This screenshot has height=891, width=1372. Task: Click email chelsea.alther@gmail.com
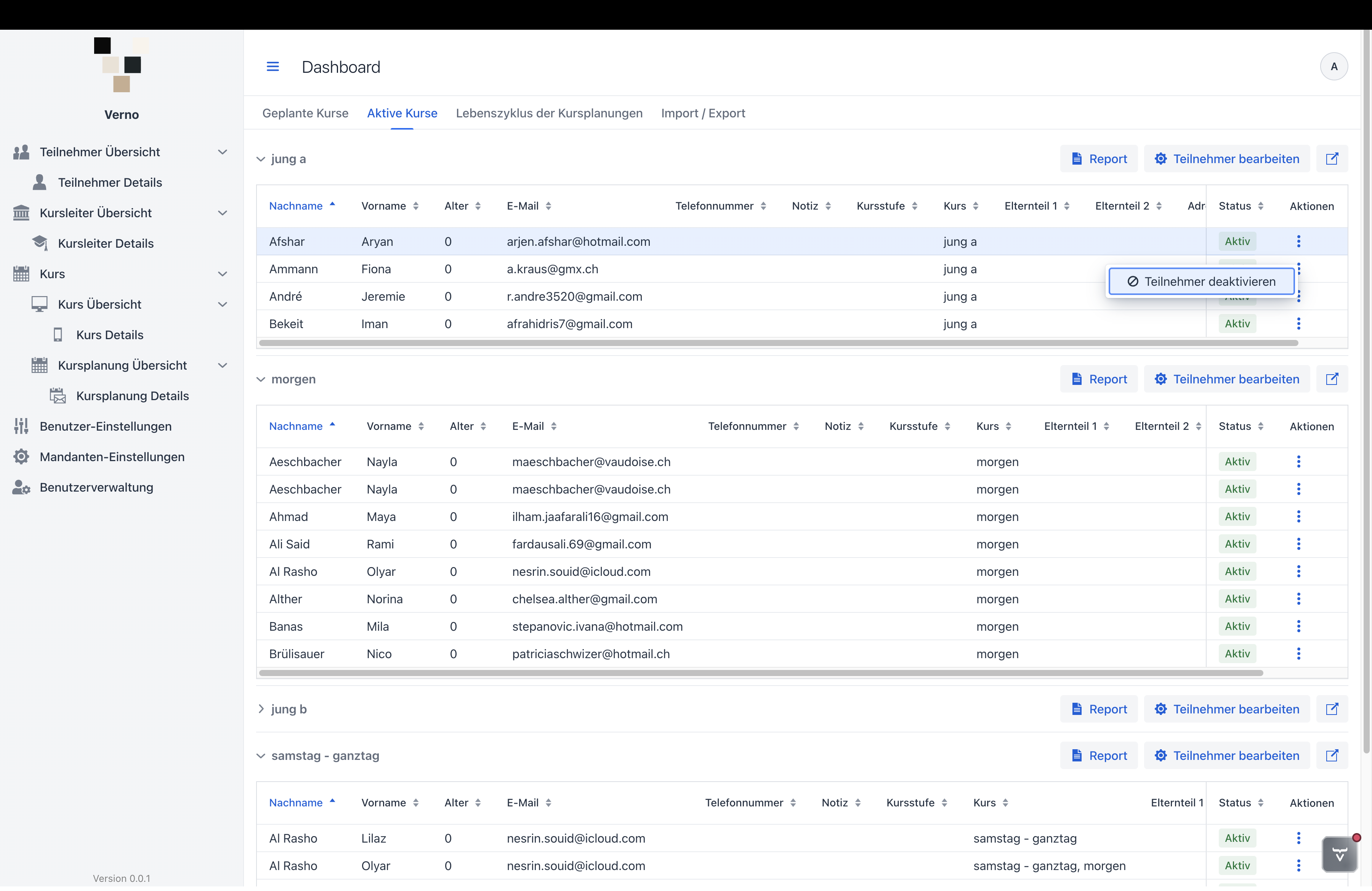click(585, 599)
